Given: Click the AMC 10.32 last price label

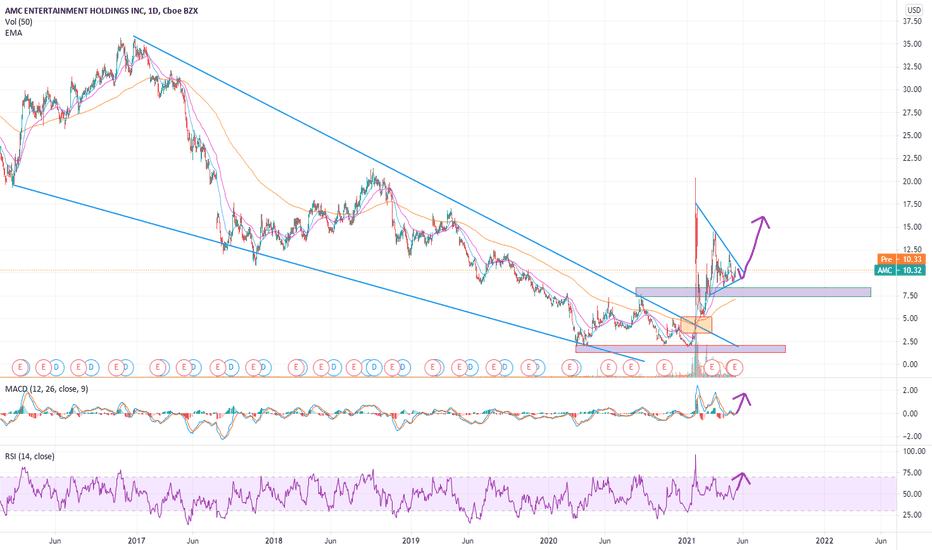Looking at the screenshot, I should (900, 270).
